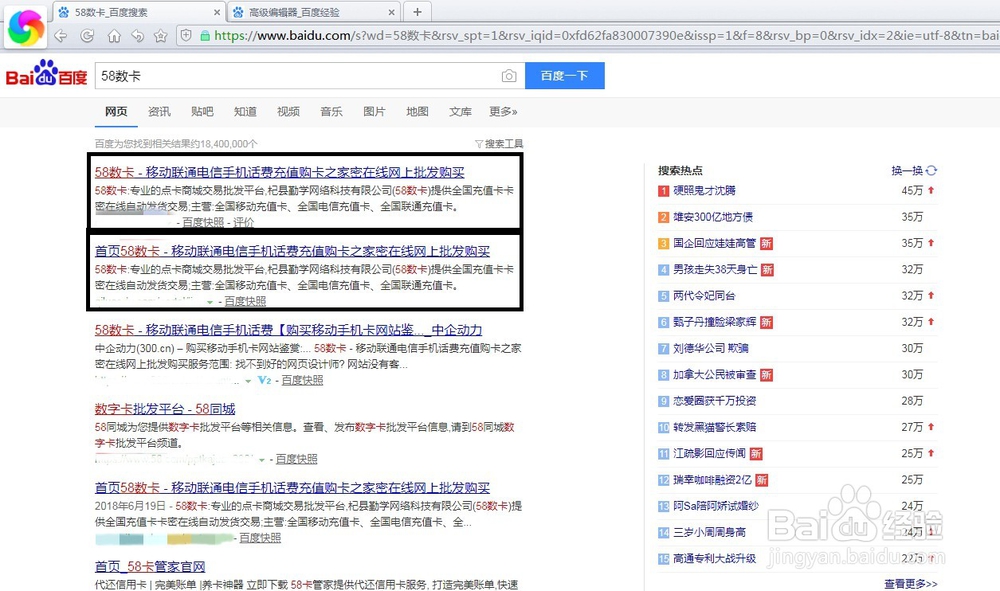Viewport: 1000px width, 591px height.
Task: Open the 2018年6月19日 首页58数卡 result title
Action: coord(292,488)
